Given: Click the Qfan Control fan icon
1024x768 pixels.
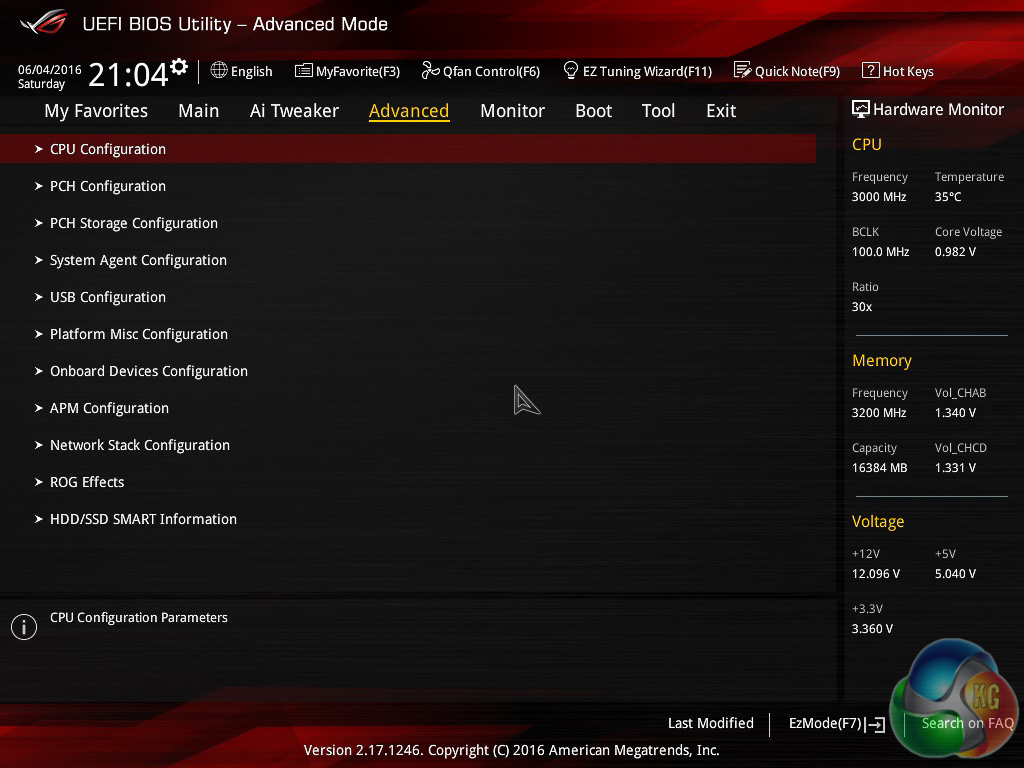Looking at the screenshot, I should (x=430, y=70).
